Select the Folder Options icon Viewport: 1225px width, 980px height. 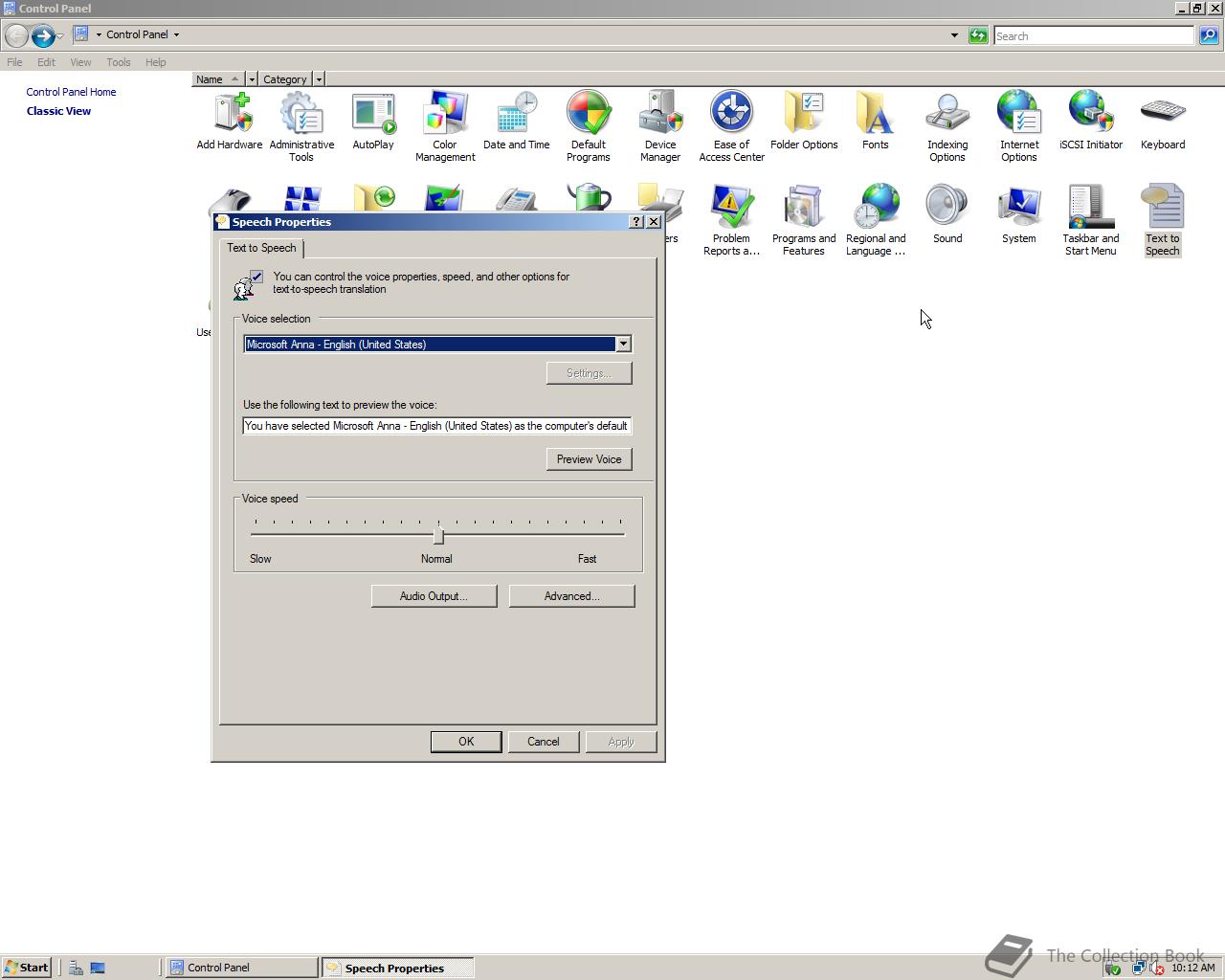pyautogui.click(x=804, y=121)
